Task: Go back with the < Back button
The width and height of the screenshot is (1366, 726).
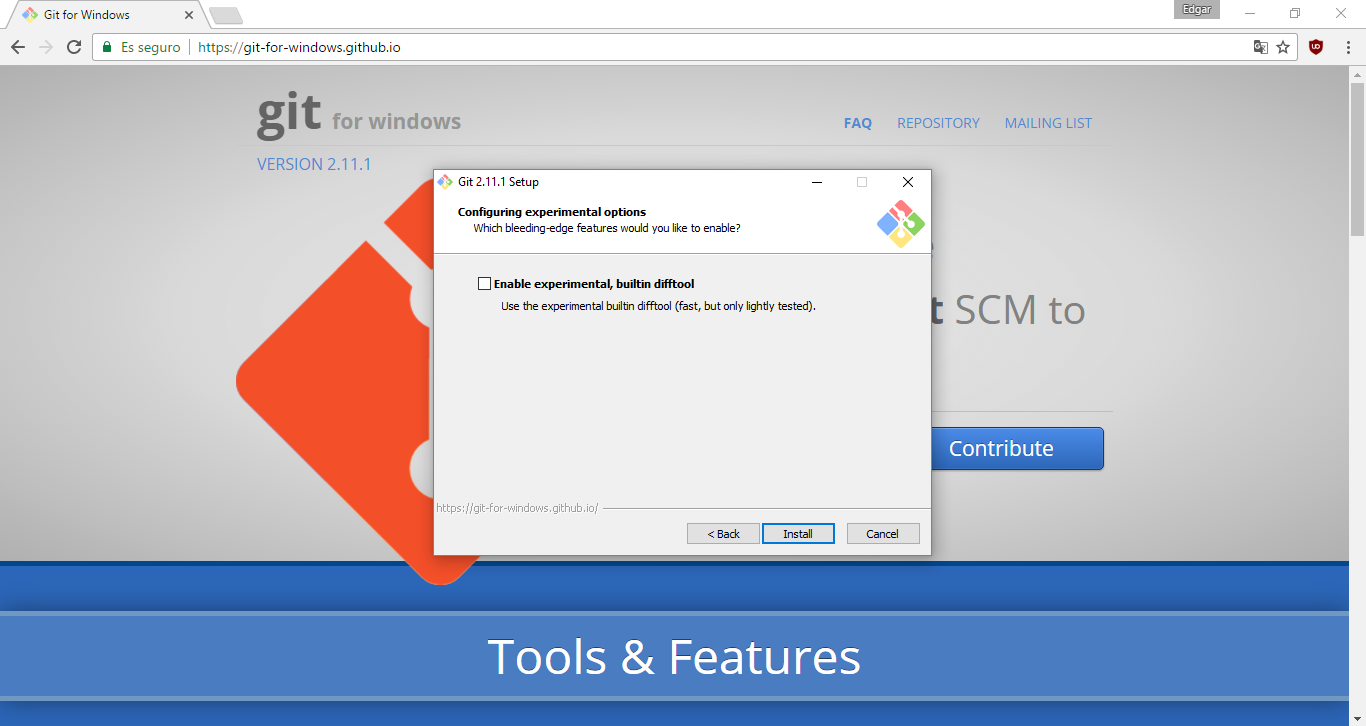Action: click(723, 534)
